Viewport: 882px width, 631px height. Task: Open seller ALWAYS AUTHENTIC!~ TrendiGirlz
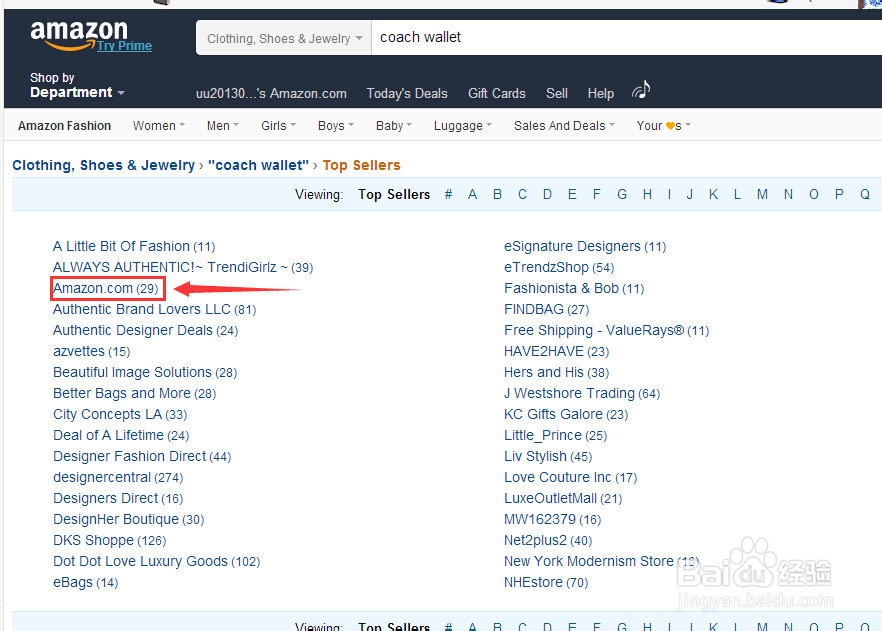183,267
